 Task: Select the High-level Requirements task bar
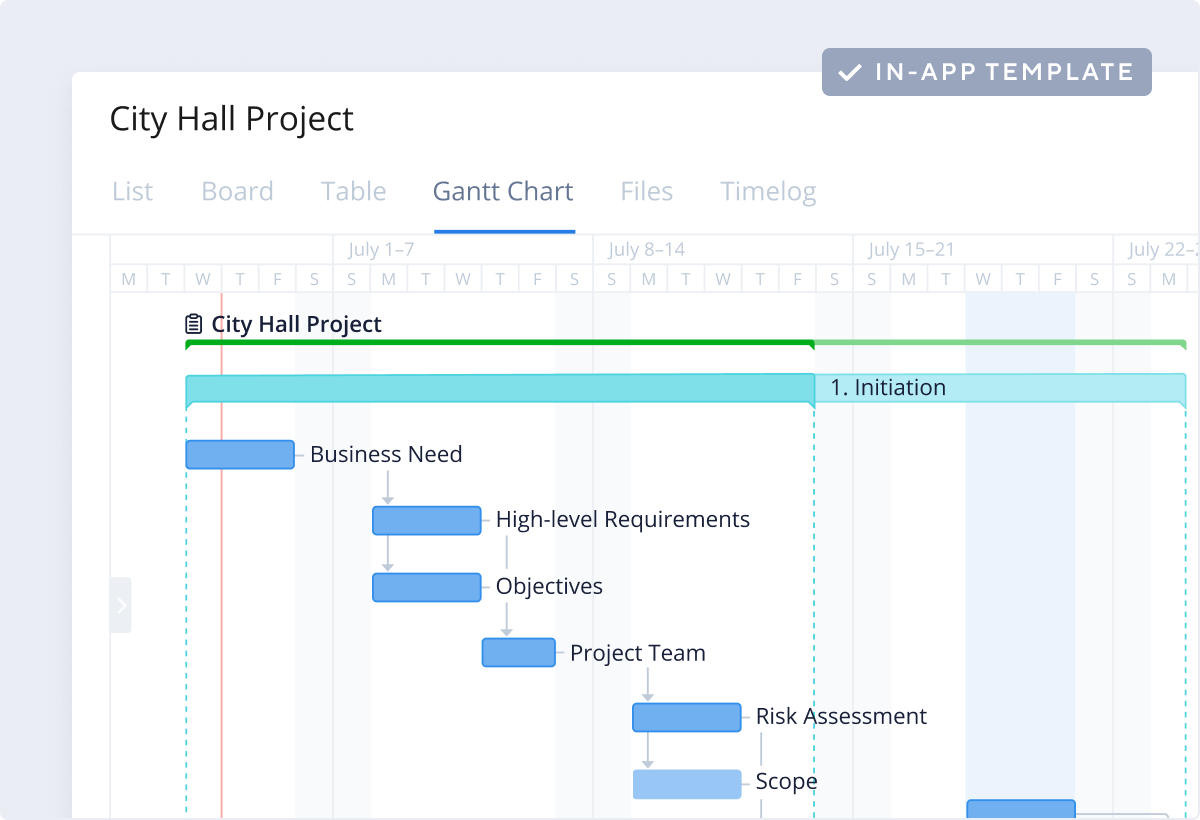tap(427, 520)
